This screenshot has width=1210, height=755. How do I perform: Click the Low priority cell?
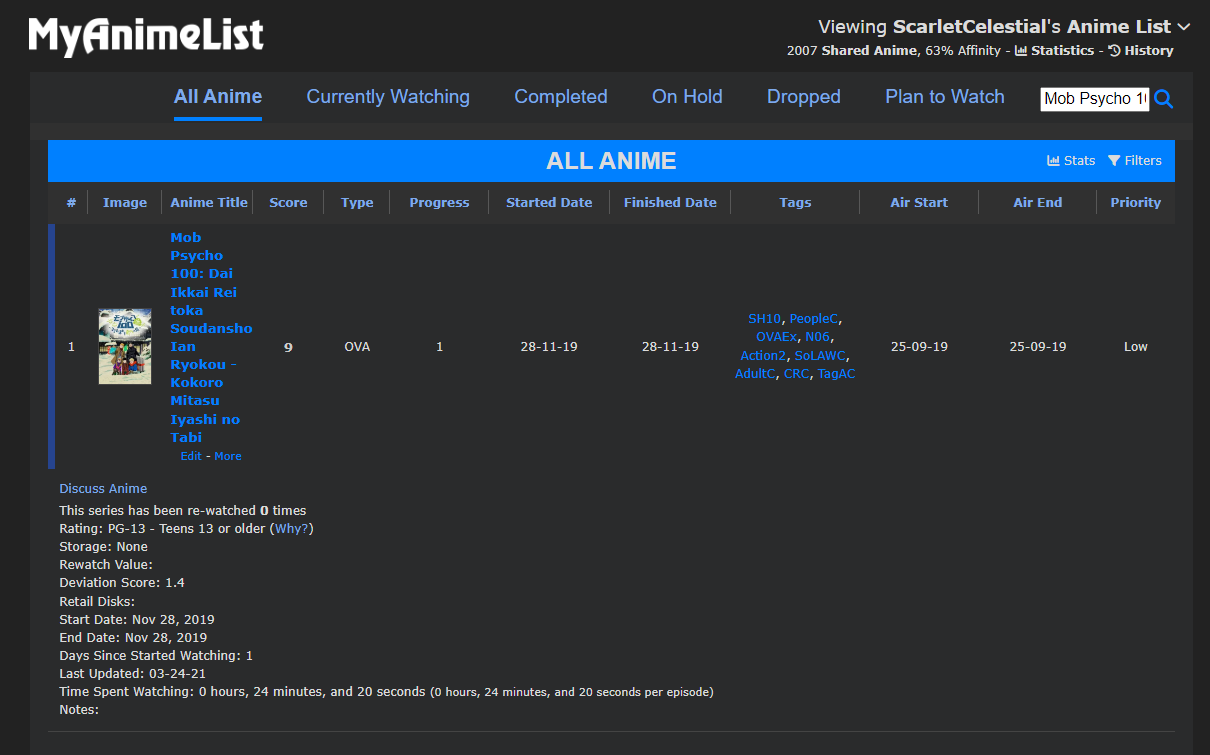(1136, 347)
